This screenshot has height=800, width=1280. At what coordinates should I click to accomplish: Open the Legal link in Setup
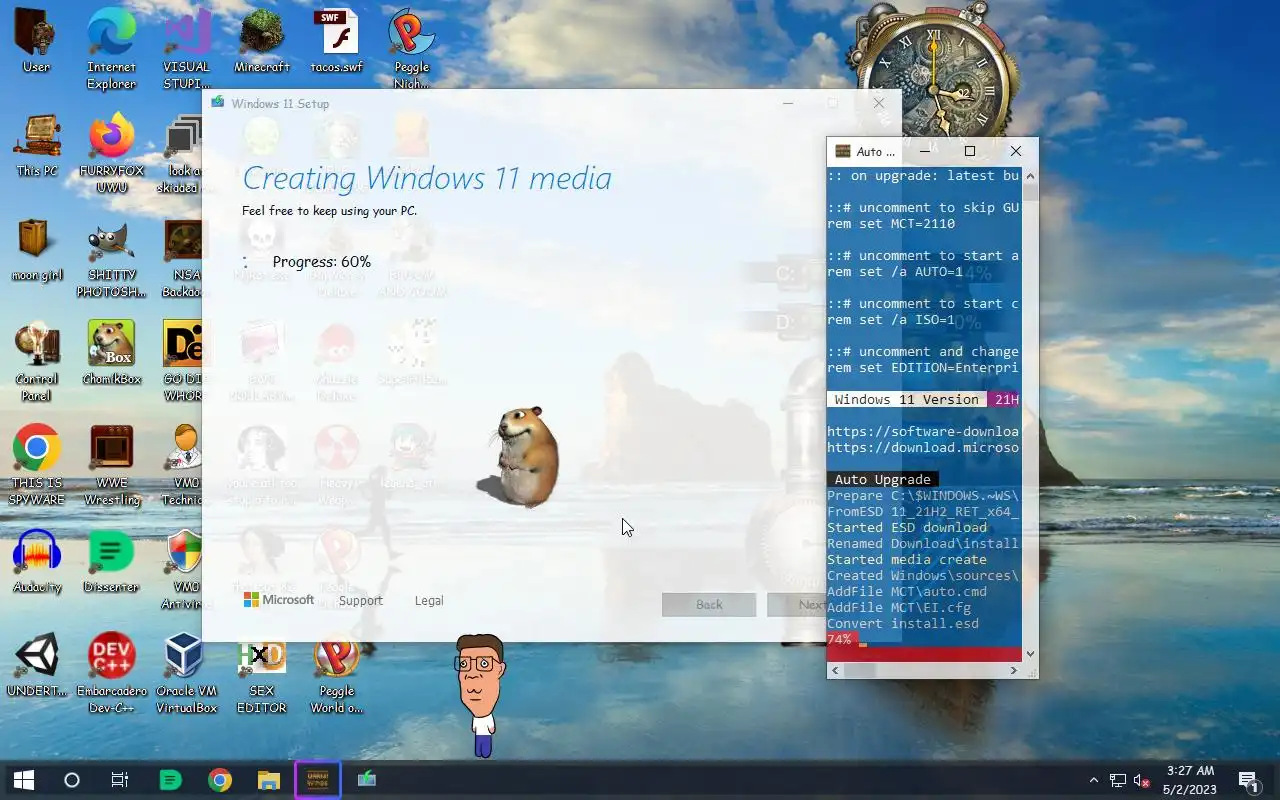point(429,601)
